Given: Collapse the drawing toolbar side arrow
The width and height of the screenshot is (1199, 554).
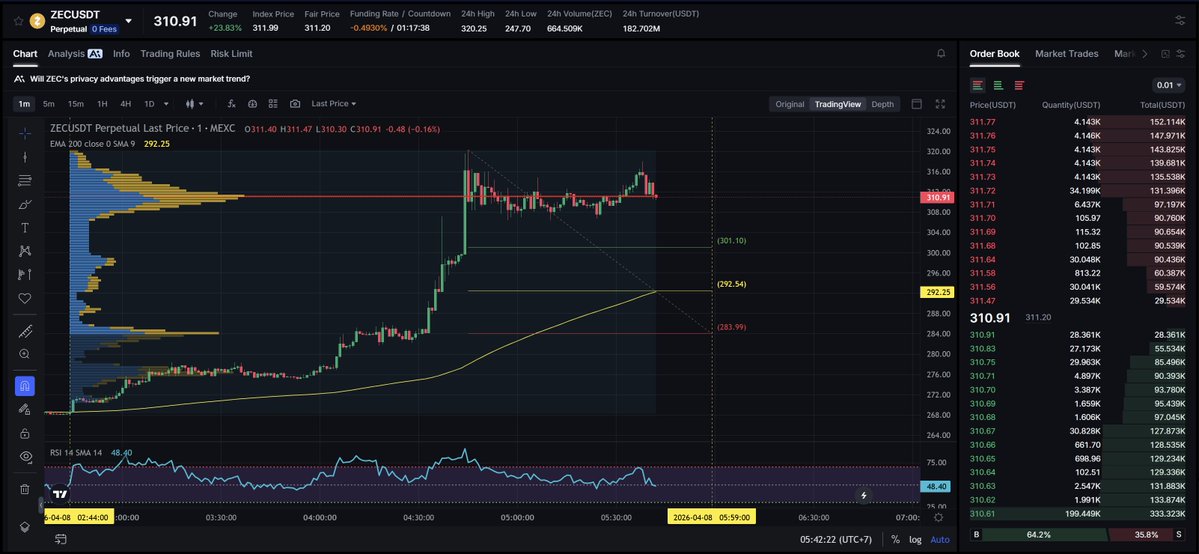Looking at the screenshot, I should 41,506.
